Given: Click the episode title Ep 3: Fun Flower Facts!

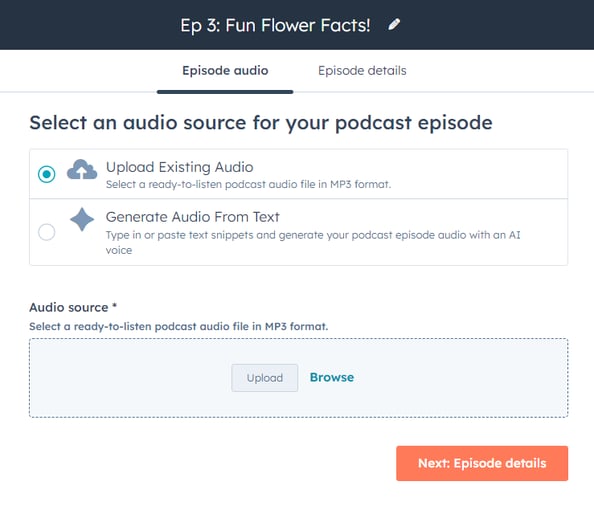Looking at the screenshot, I should click(275, 25).
